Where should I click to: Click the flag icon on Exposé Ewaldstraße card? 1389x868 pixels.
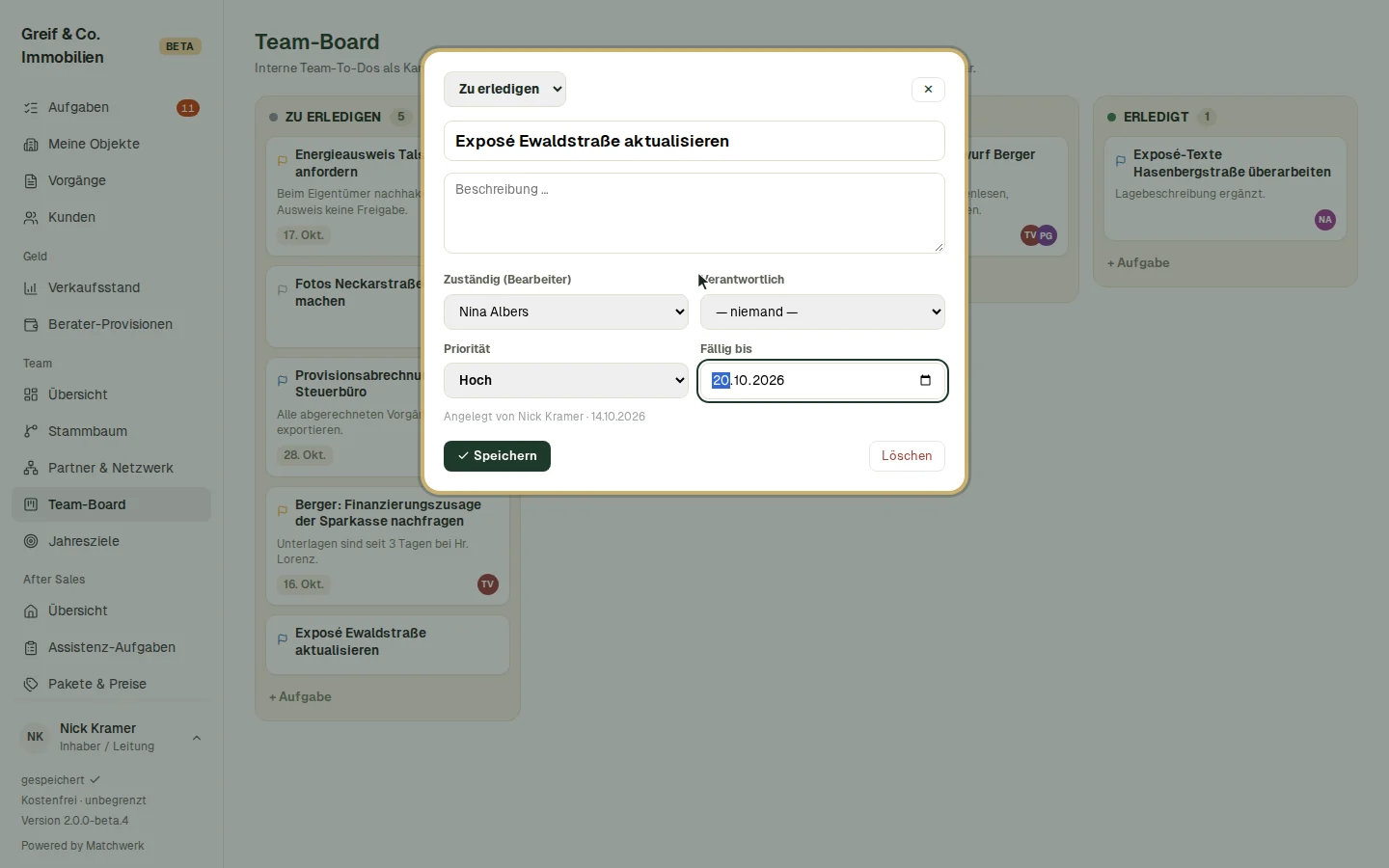tap(283, 639)
